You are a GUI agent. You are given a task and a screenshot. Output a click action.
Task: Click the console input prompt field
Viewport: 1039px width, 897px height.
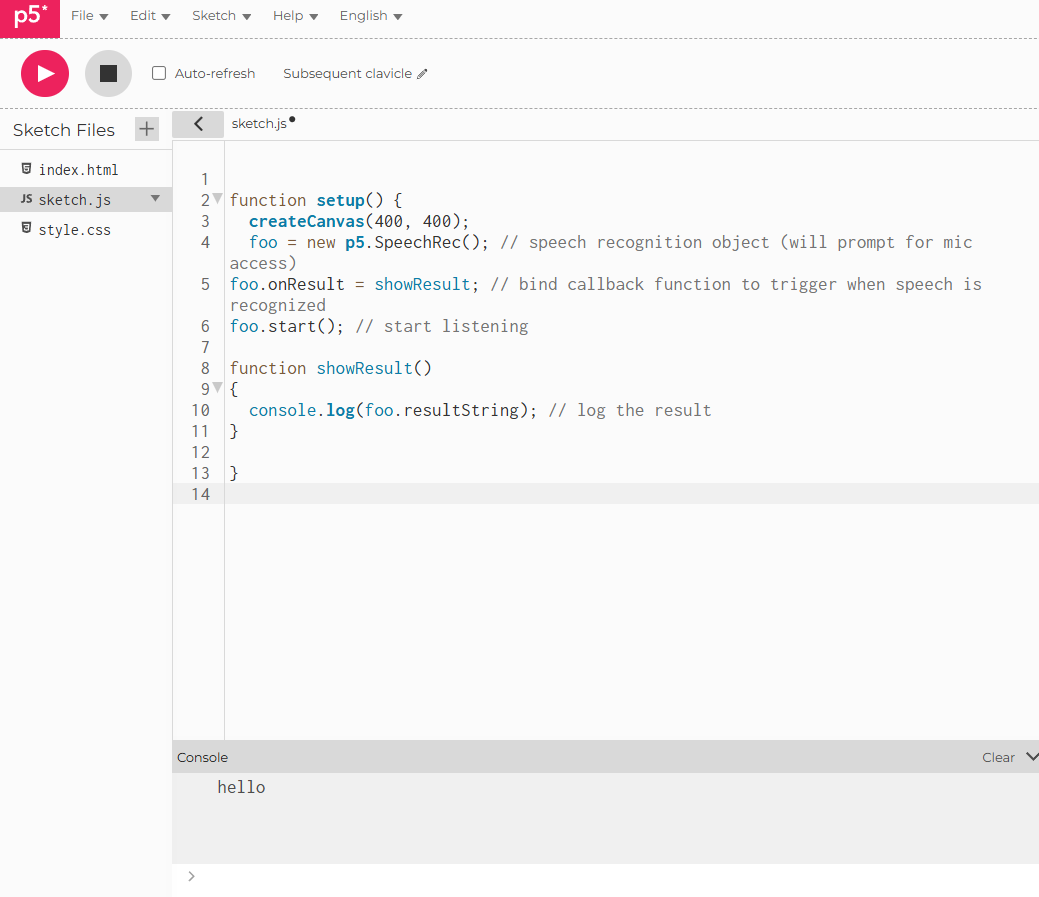(x=616, y=876)
